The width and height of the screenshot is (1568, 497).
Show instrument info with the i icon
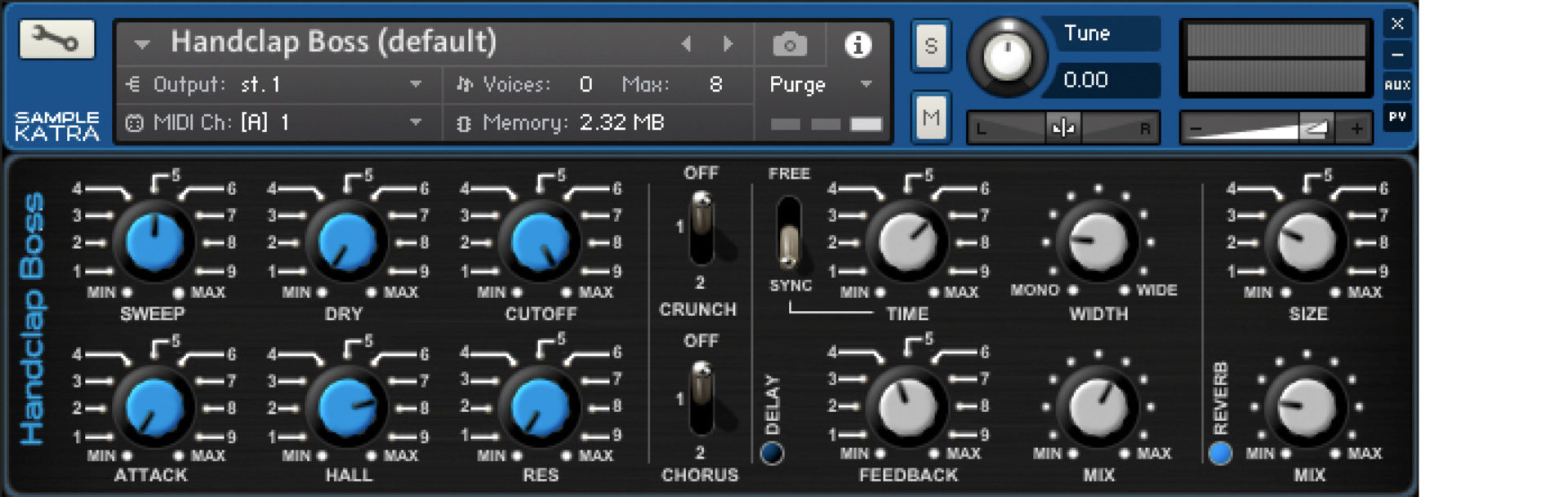pyautogui.click(x=857, y=44)
